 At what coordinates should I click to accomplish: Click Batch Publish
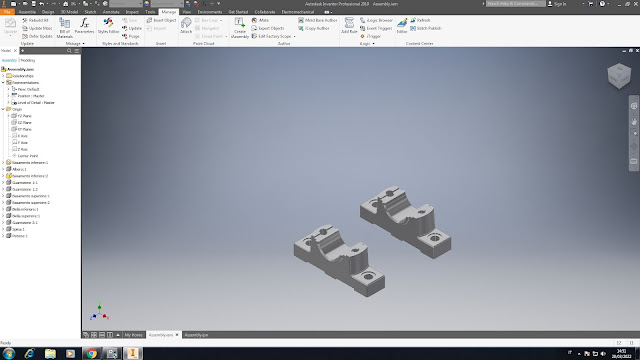tap(426, 28)
